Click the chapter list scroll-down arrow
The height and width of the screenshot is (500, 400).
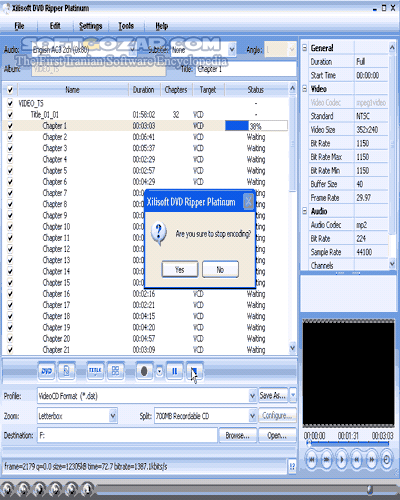(292, 348)
